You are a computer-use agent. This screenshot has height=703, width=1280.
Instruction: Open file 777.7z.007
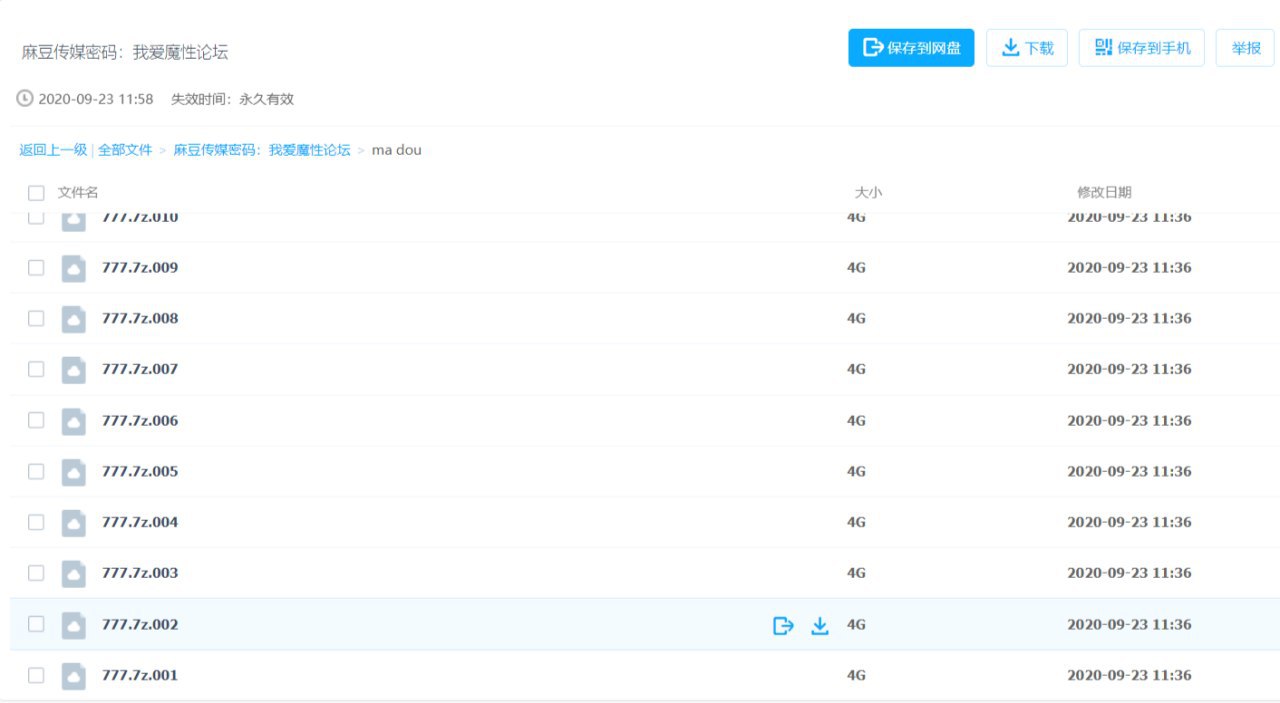click(140, 370)
